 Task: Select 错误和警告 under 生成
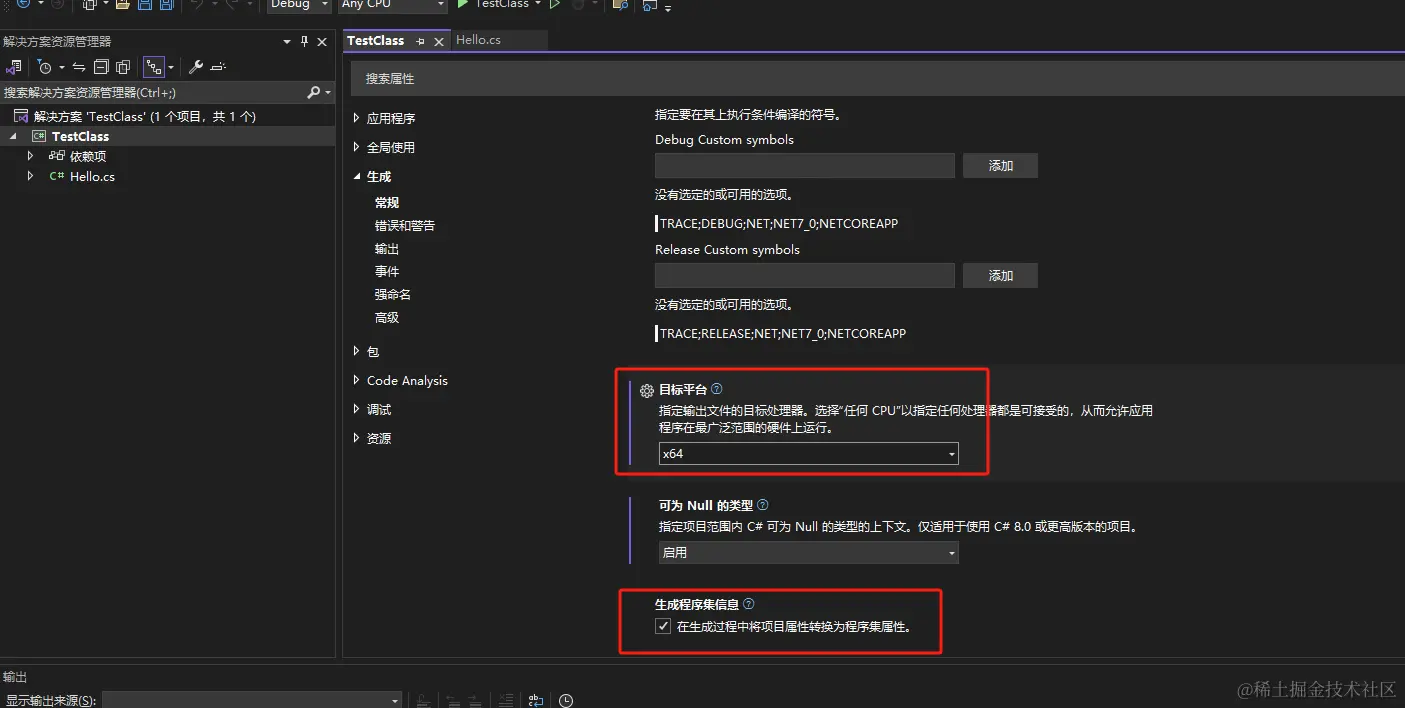(405, 226)
